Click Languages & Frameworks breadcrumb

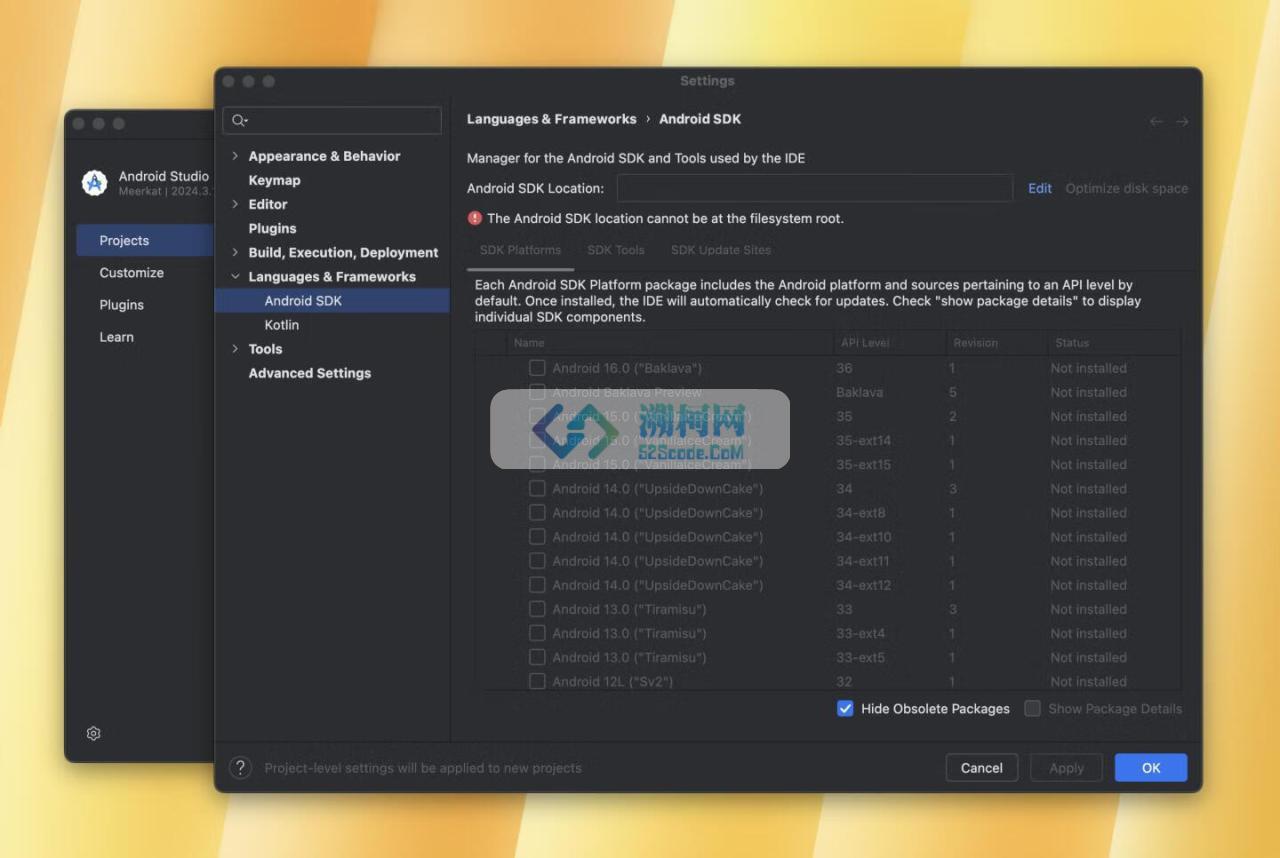551,119
